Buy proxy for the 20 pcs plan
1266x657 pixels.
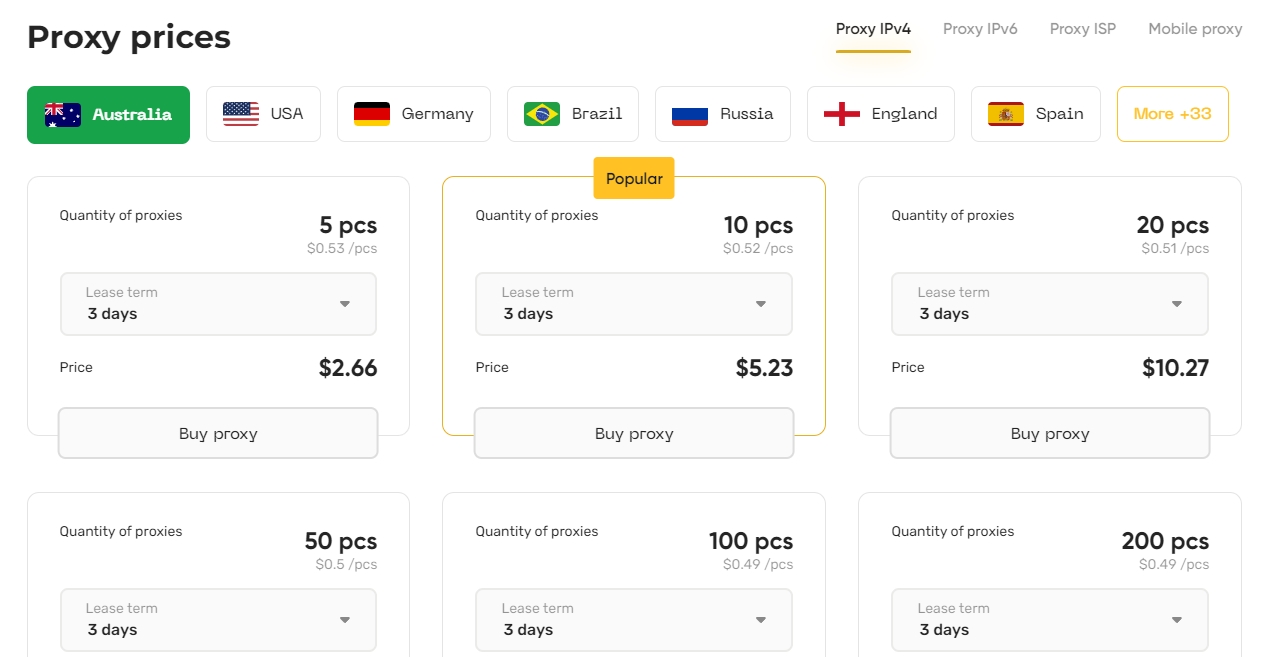1050,433
